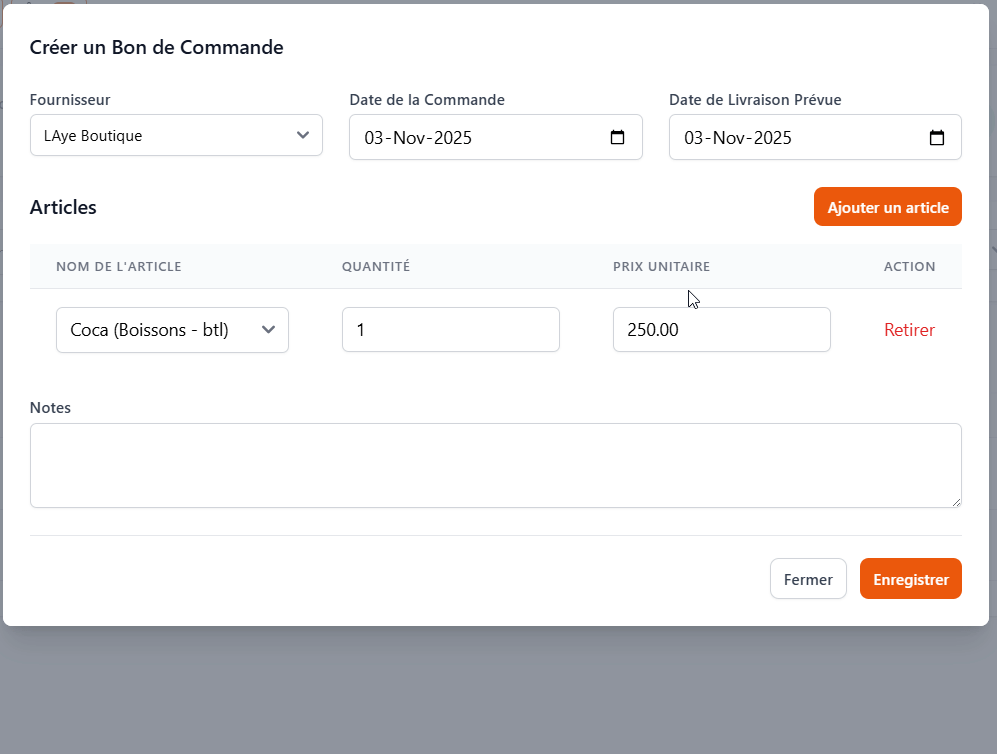Screen dimensions: 997x754
Task: Close the dialog with Fermer button
Action: [808, 579]
